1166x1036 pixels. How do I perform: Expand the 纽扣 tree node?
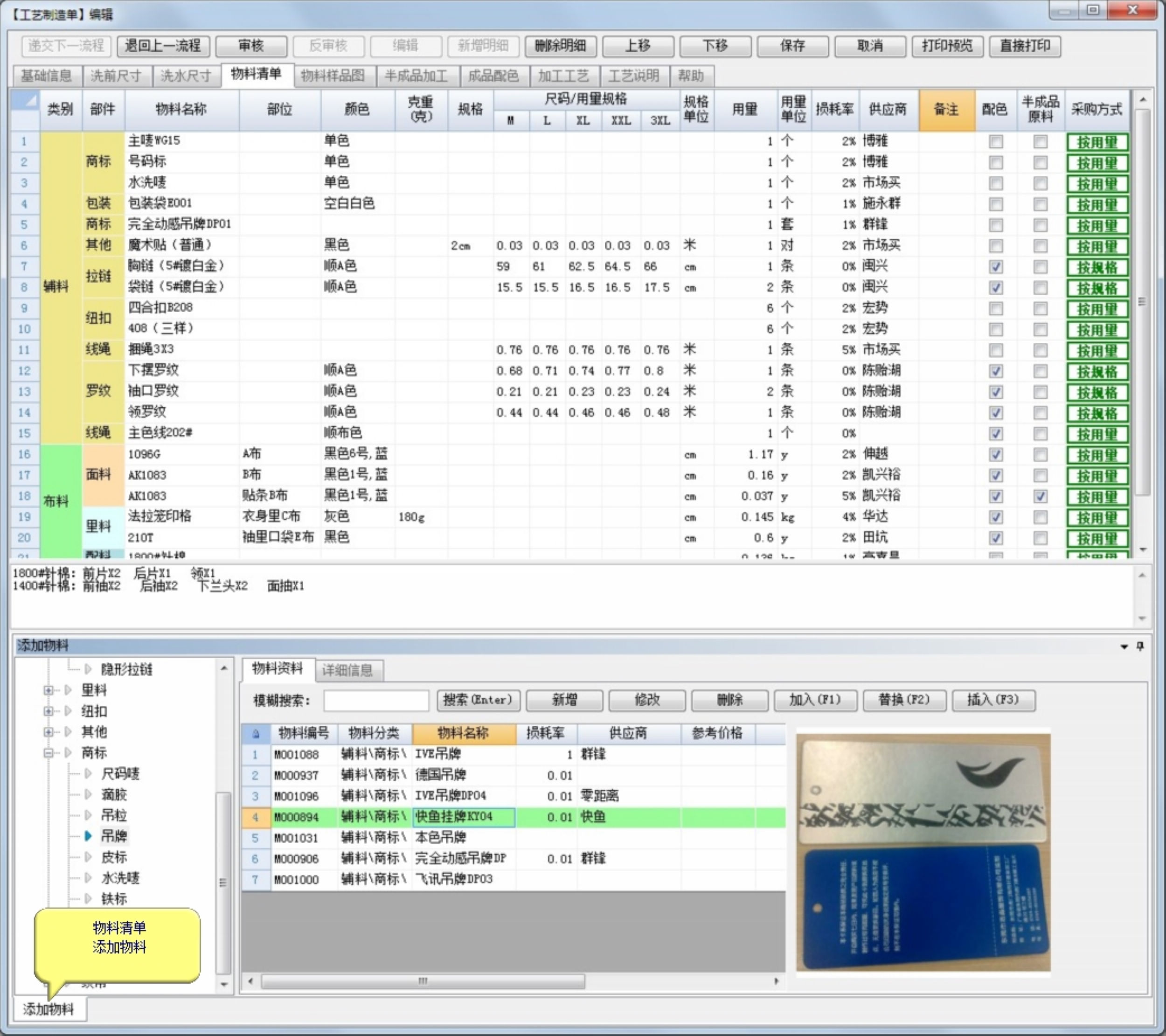(49, 711)
